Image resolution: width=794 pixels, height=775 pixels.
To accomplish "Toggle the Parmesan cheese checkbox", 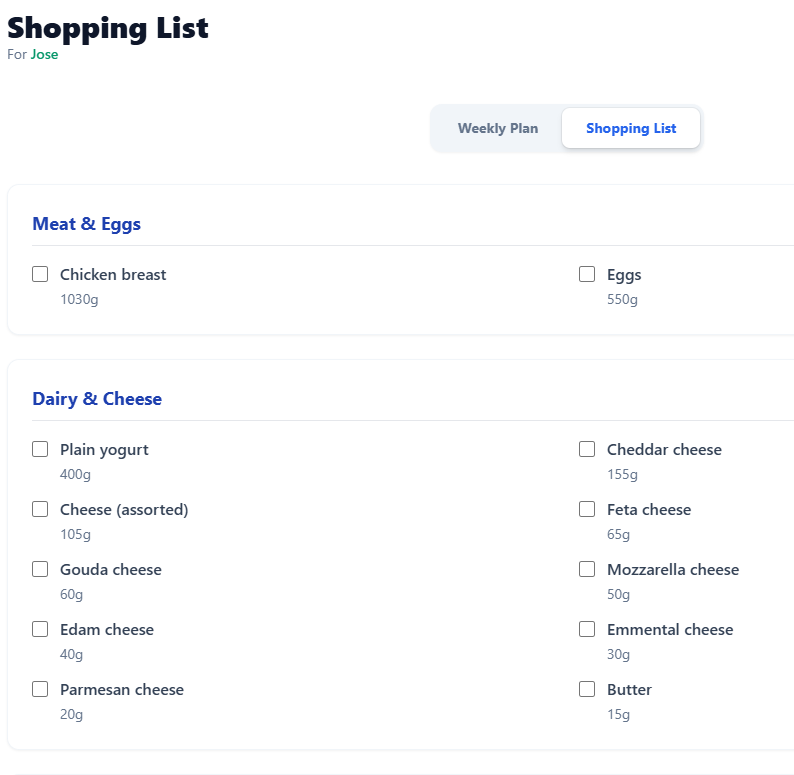I will 40,690.
